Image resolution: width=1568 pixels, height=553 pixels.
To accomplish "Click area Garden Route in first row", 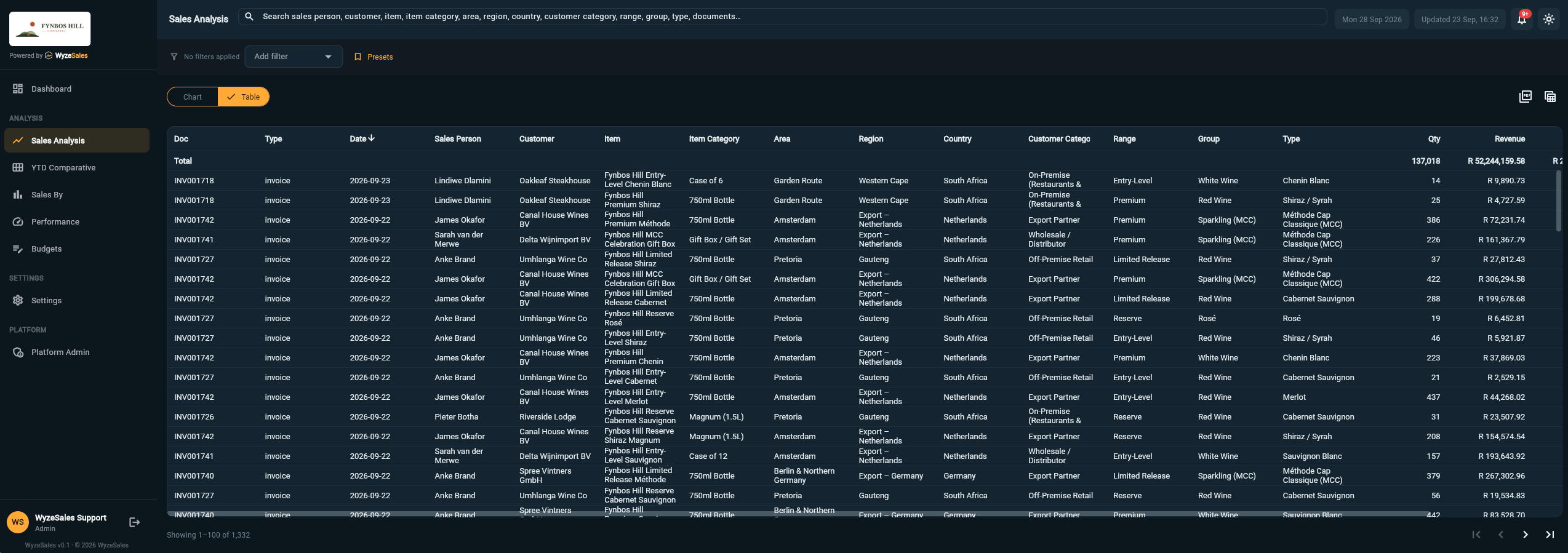I will pos(798,181).
